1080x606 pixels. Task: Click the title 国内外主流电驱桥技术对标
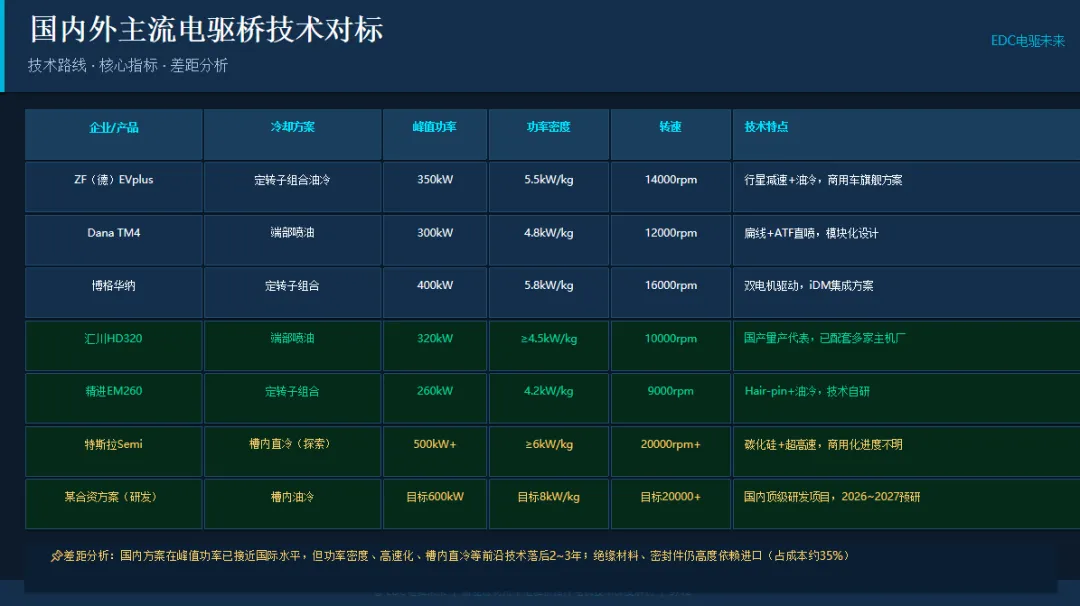[x=206, y=30]
